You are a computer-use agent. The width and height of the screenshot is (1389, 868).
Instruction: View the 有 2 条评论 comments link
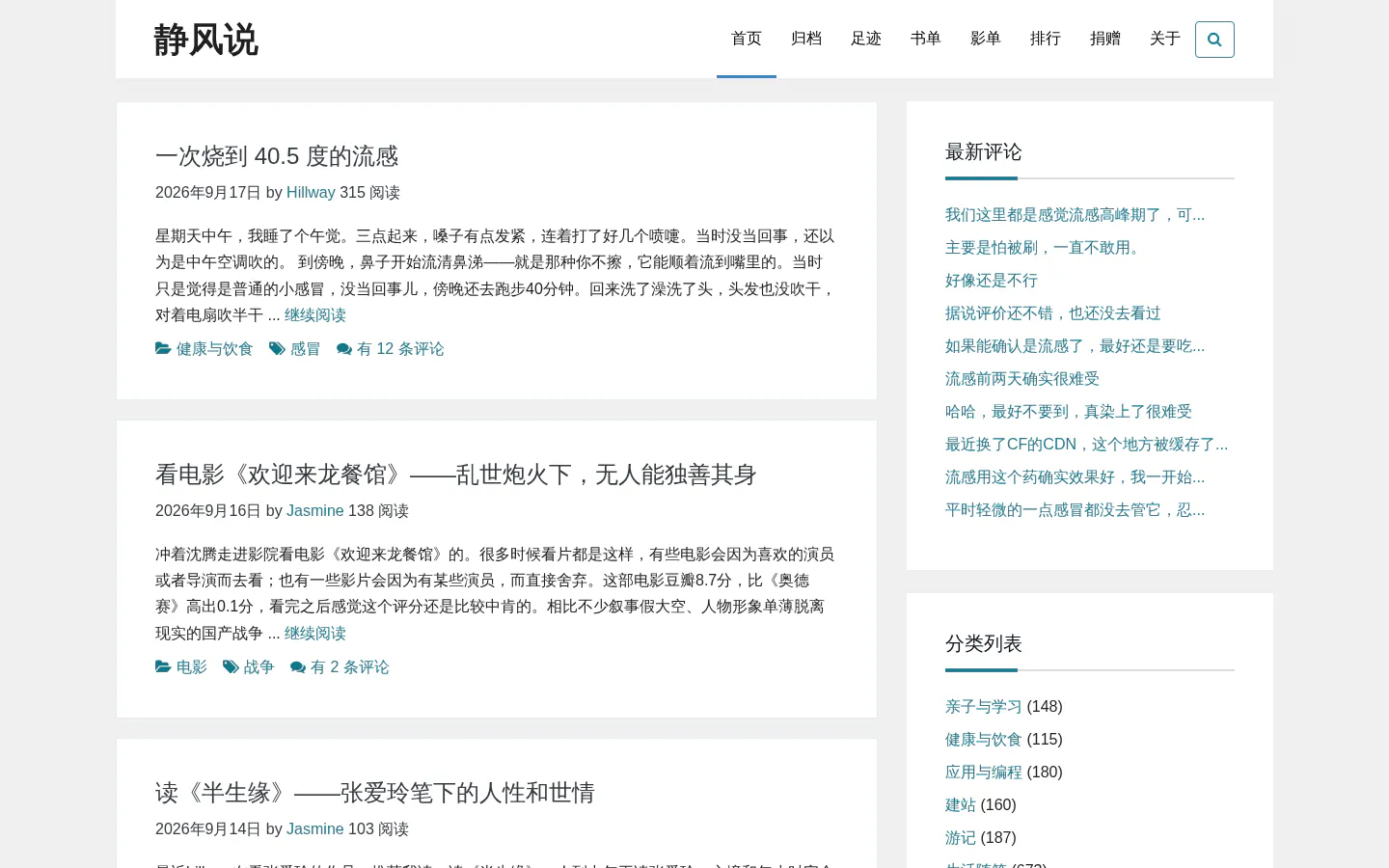pos(350,667)
